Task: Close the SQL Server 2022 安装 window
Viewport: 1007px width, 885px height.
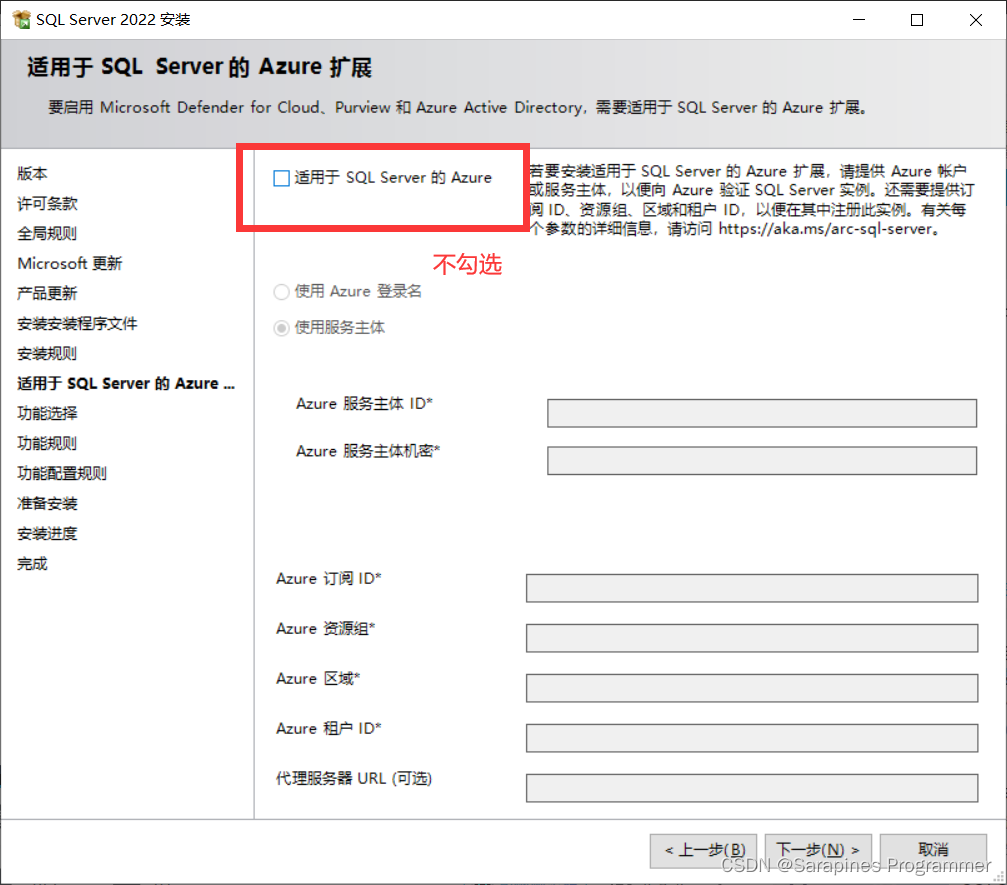Action: tap(976, 20)
